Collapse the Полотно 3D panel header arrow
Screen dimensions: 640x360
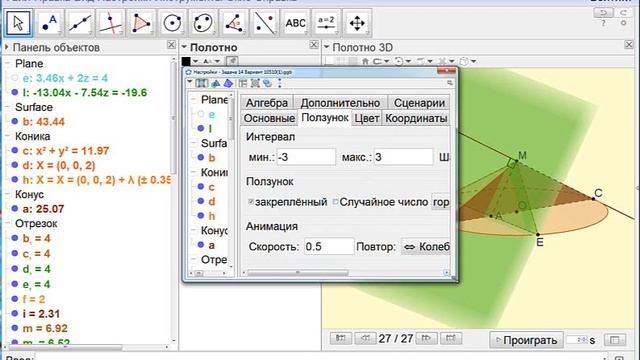327,47
